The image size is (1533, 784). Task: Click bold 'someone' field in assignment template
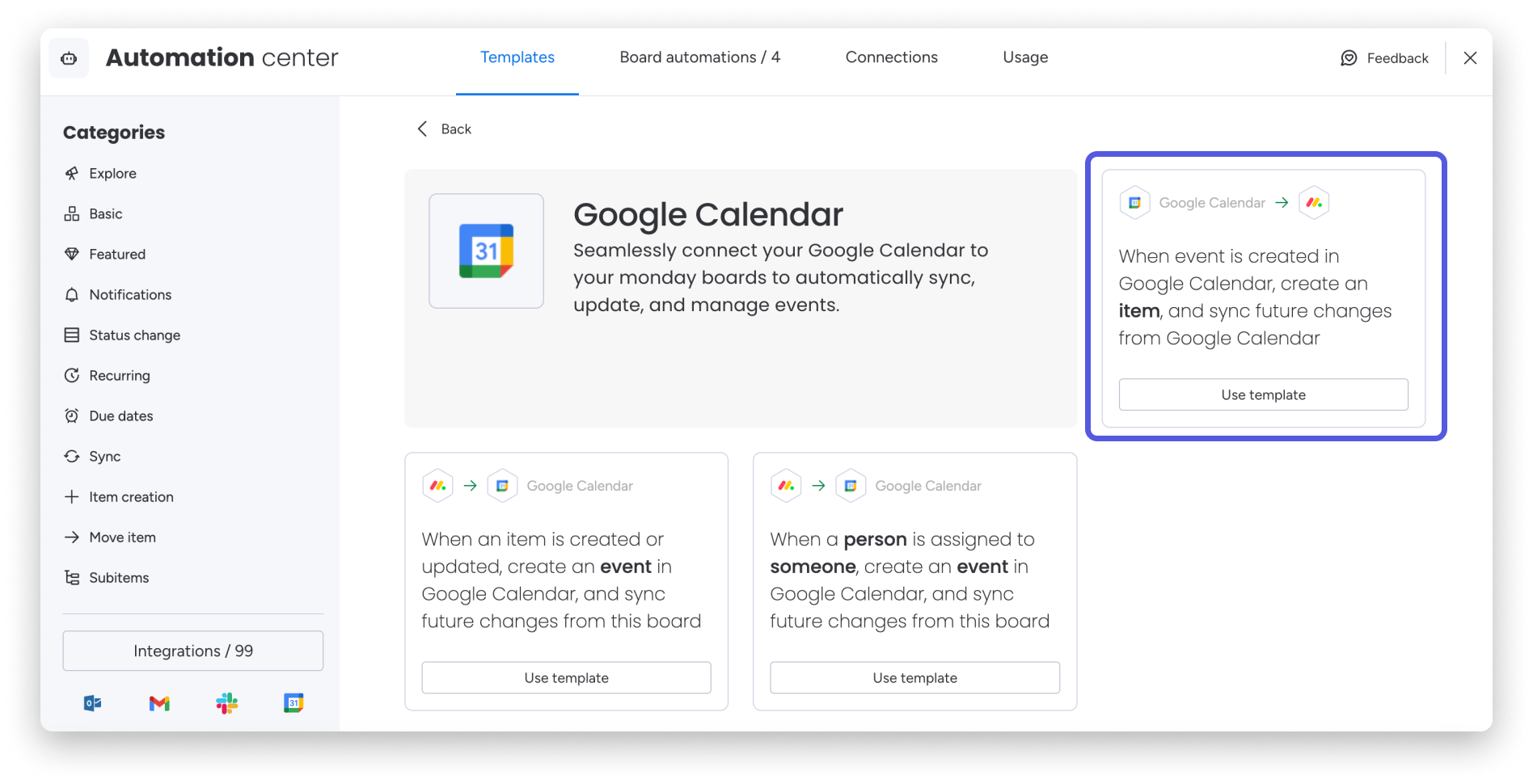pyautogui.click(x=813, y=567)
